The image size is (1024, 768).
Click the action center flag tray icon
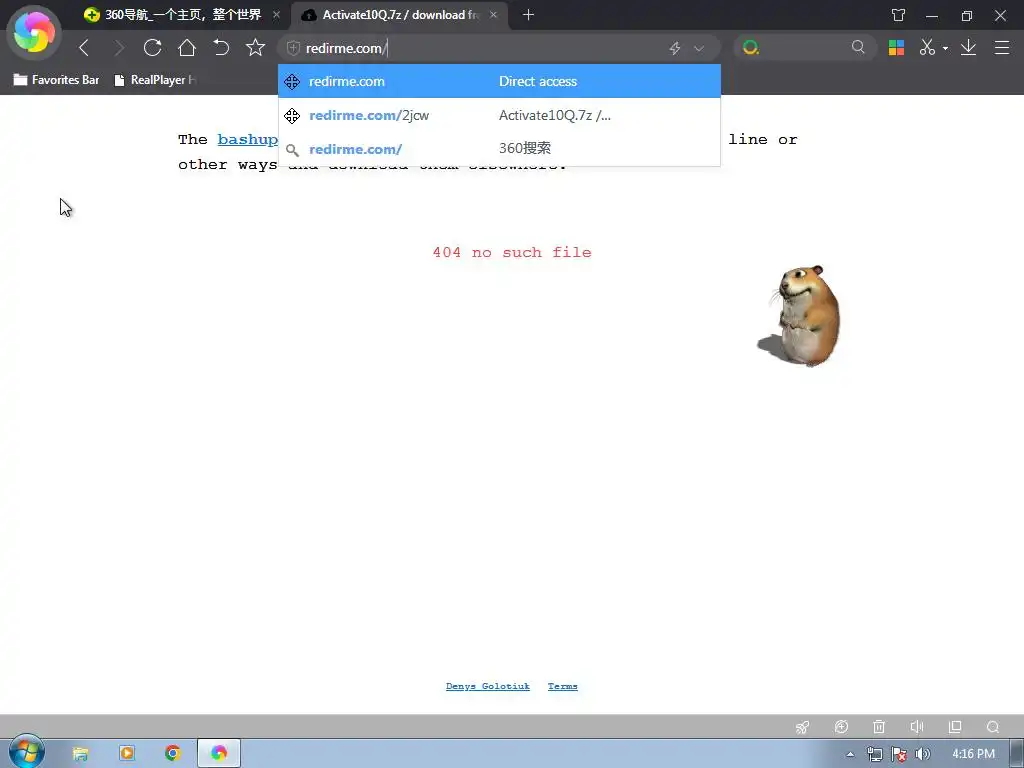[x=899, y=754]
